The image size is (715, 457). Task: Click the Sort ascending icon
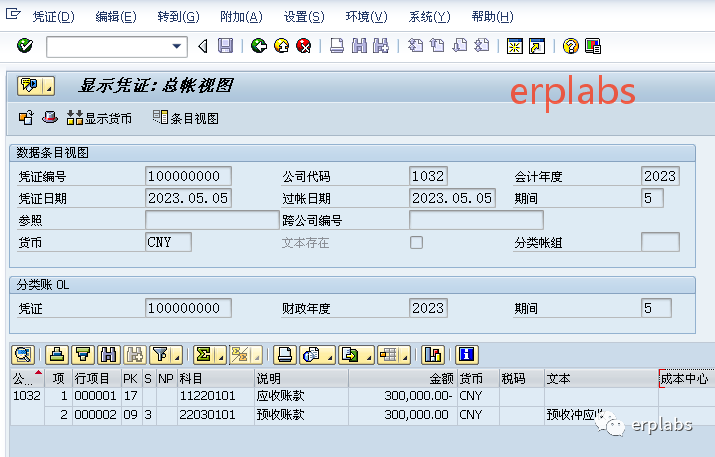(57, 355)
